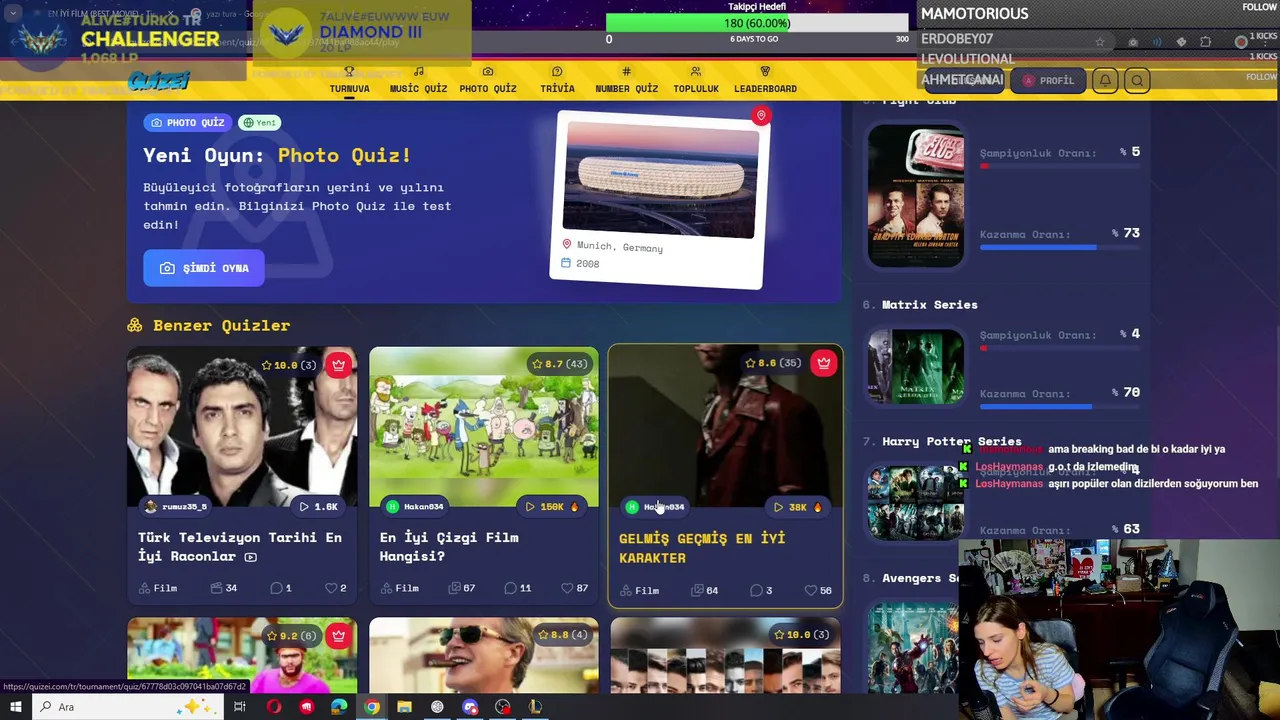Go to Photo Quiz in the top navigation
The image size is (1280, 720).
(488, 80)
